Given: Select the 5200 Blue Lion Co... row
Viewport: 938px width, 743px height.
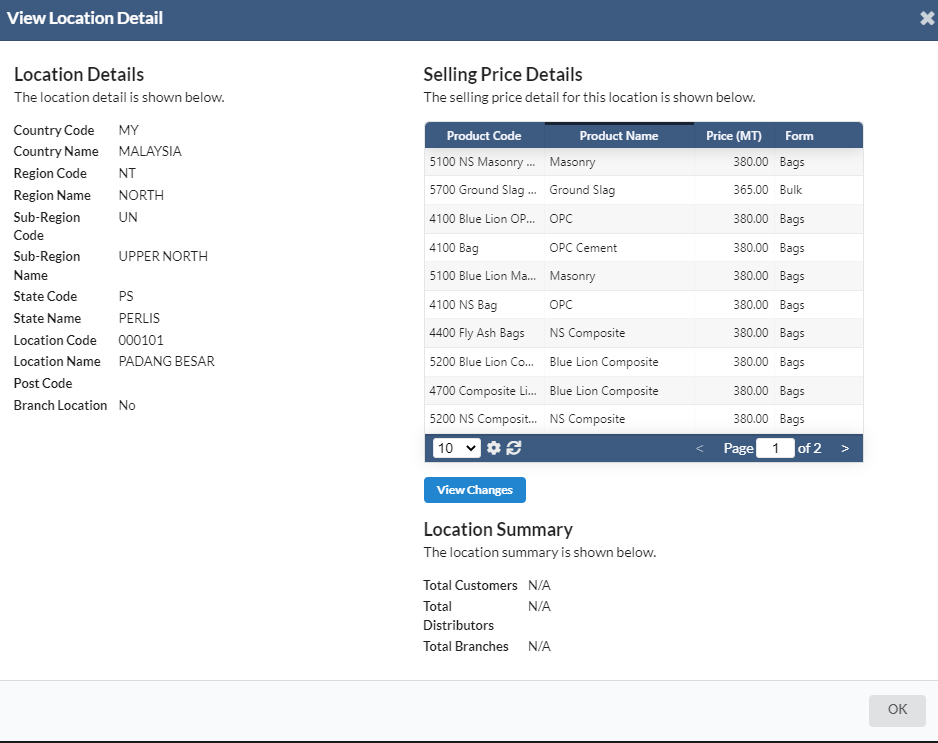Looking at the screenshot, I should coord(644,362).
